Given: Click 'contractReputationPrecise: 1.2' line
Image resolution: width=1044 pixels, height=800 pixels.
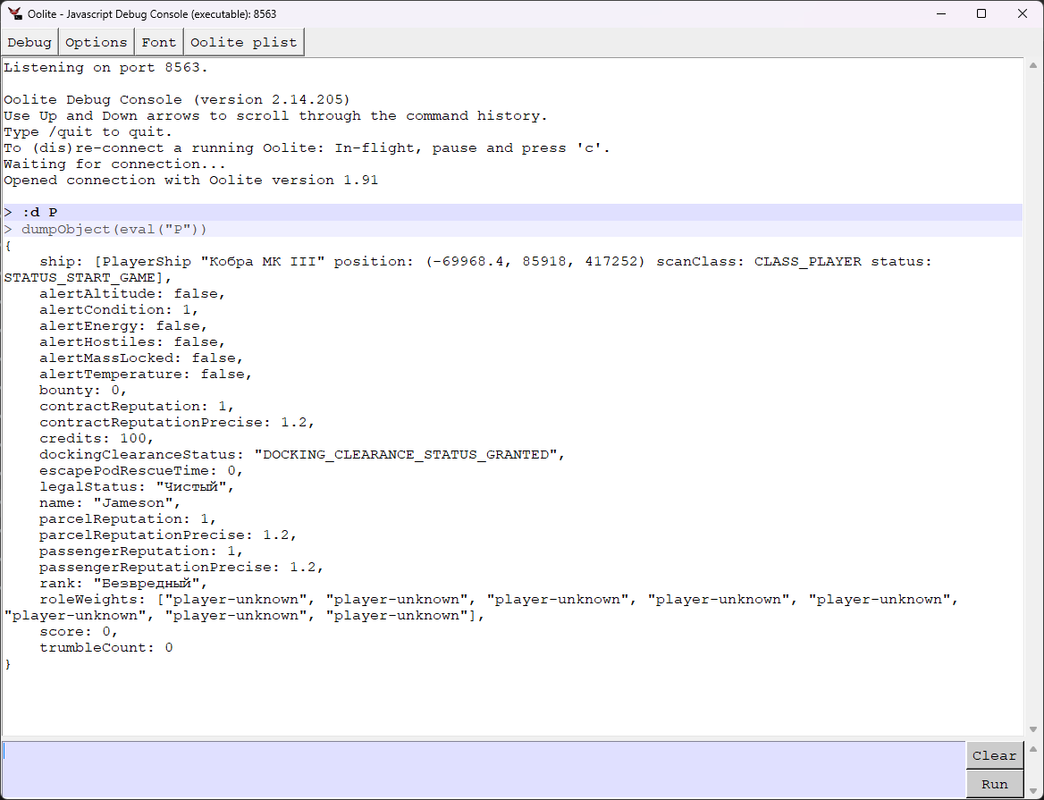Looking at the screenshot, I should click(177, 423).
